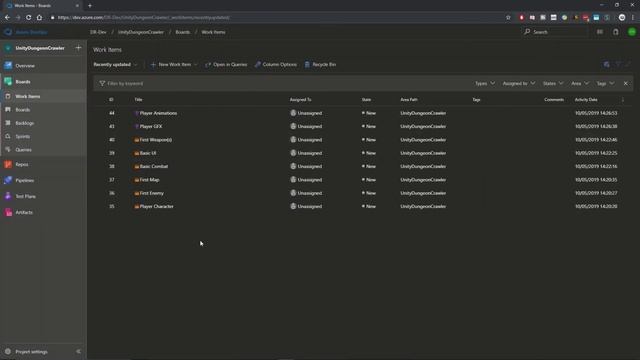The image size is (640, 360).
Task: Open the work list icon in the header
Action: (600, 32)
